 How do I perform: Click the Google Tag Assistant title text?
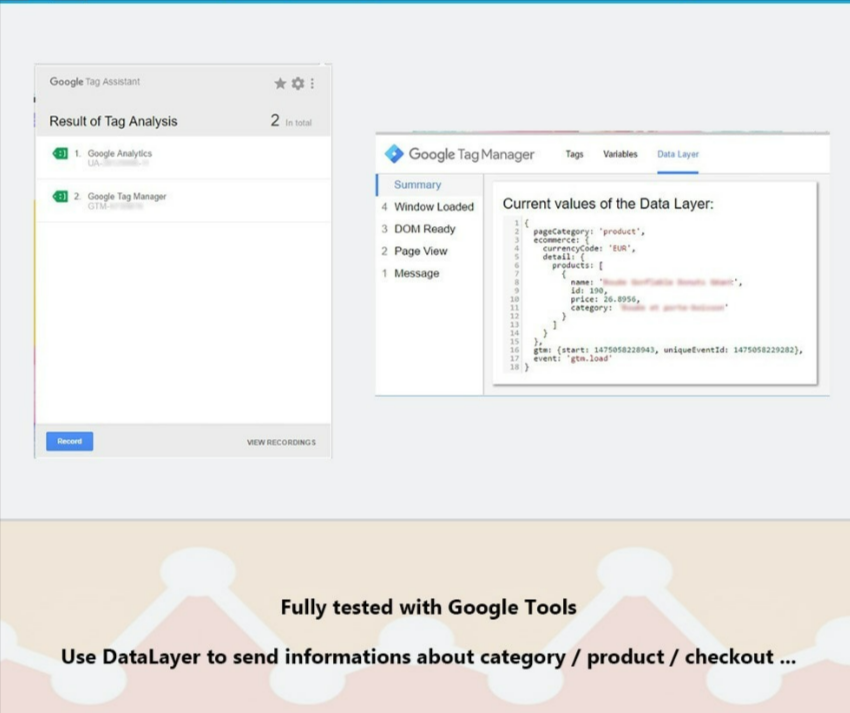[94, 81]
